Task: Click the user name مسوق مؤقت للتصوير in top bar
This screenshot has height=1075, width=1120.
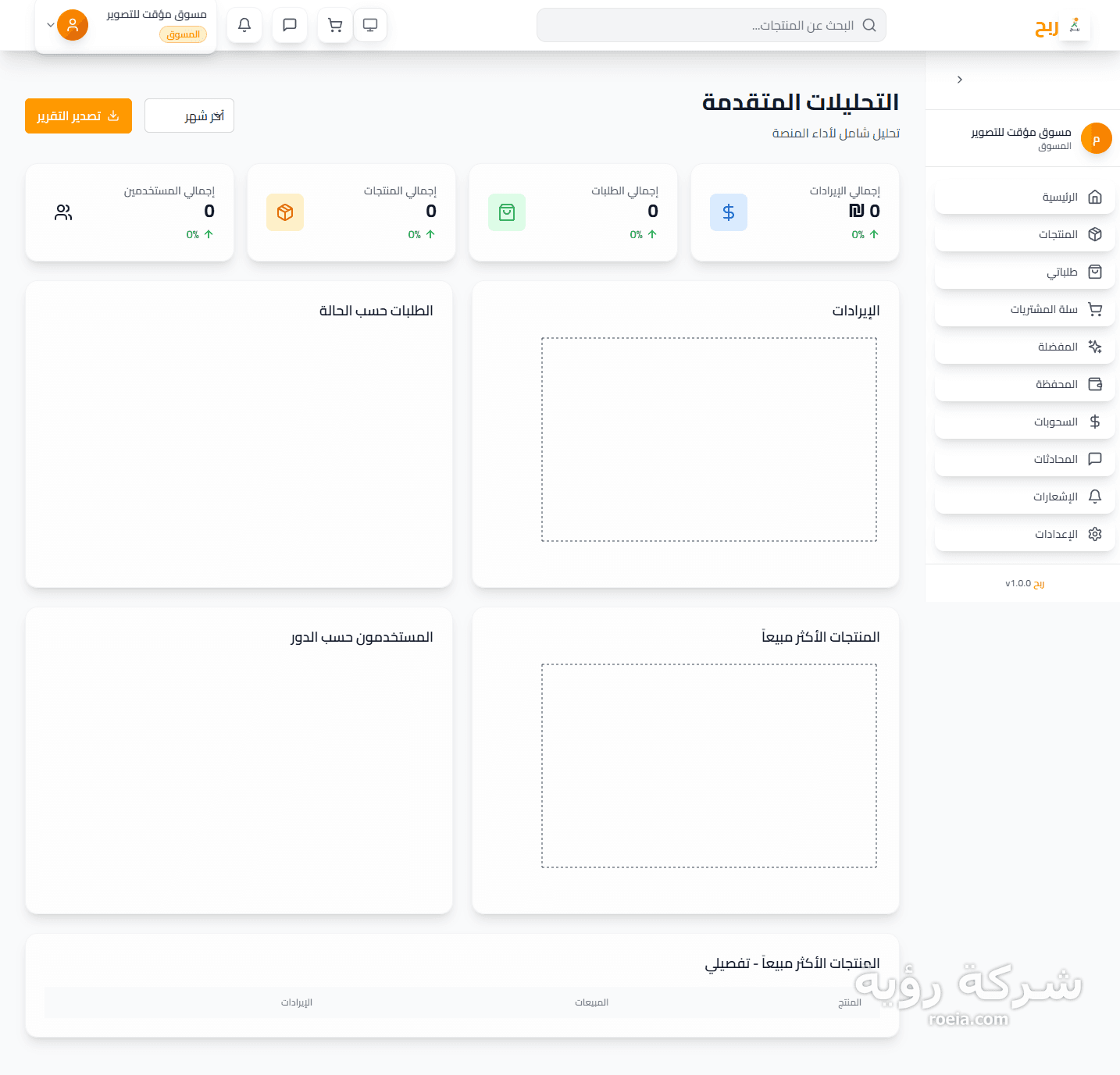Action: click(x=157, y=14)
